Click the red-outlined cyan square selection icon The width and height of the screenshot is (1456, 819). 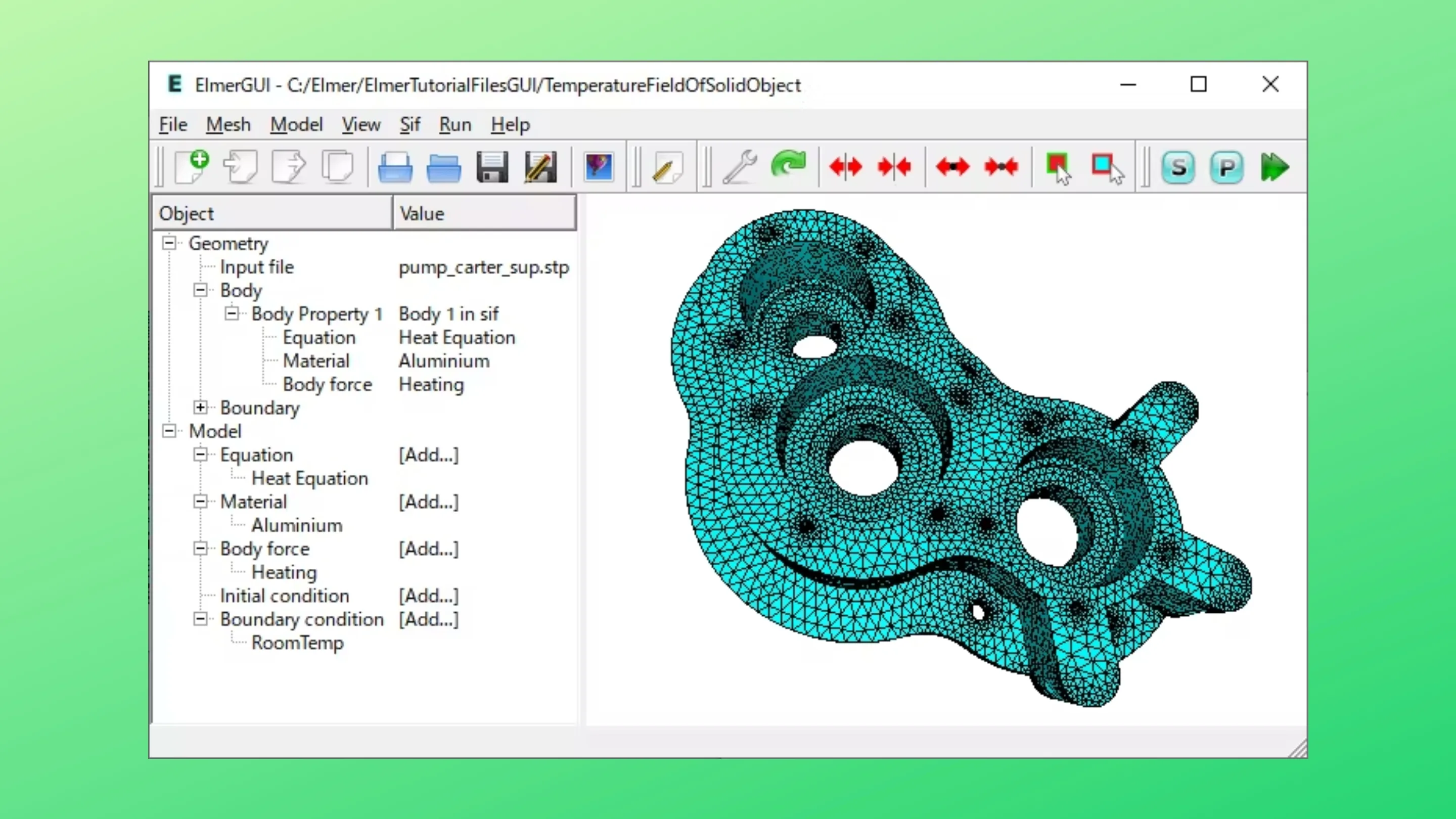click(x=1107, y=168)
